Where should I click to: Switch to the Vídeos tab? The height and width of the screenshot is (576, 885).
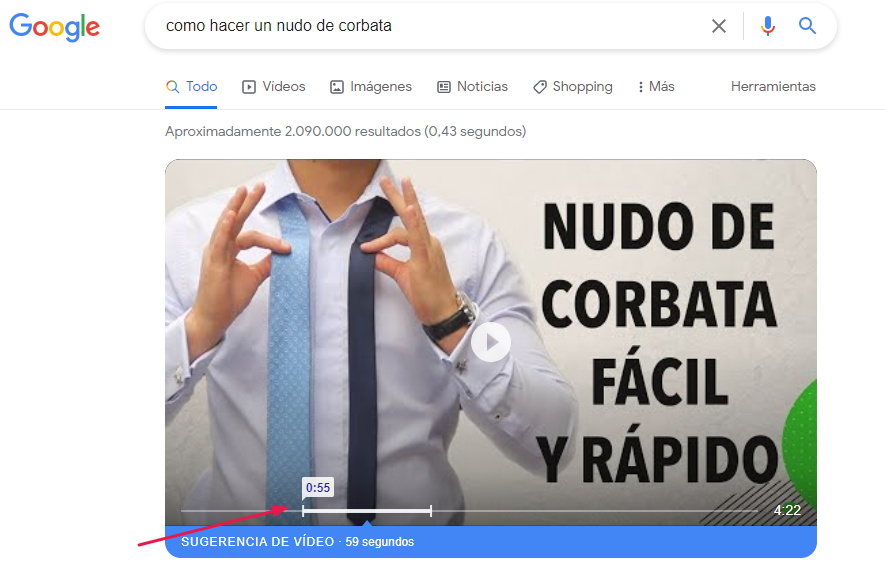pos(274,86)
